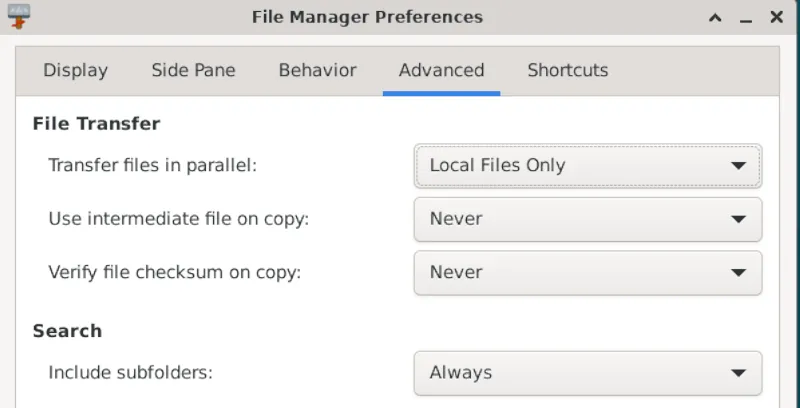Click the "Transfer files in parallel:" label
Viewport: 800px width, 408px height.
(x=153, y=165)
